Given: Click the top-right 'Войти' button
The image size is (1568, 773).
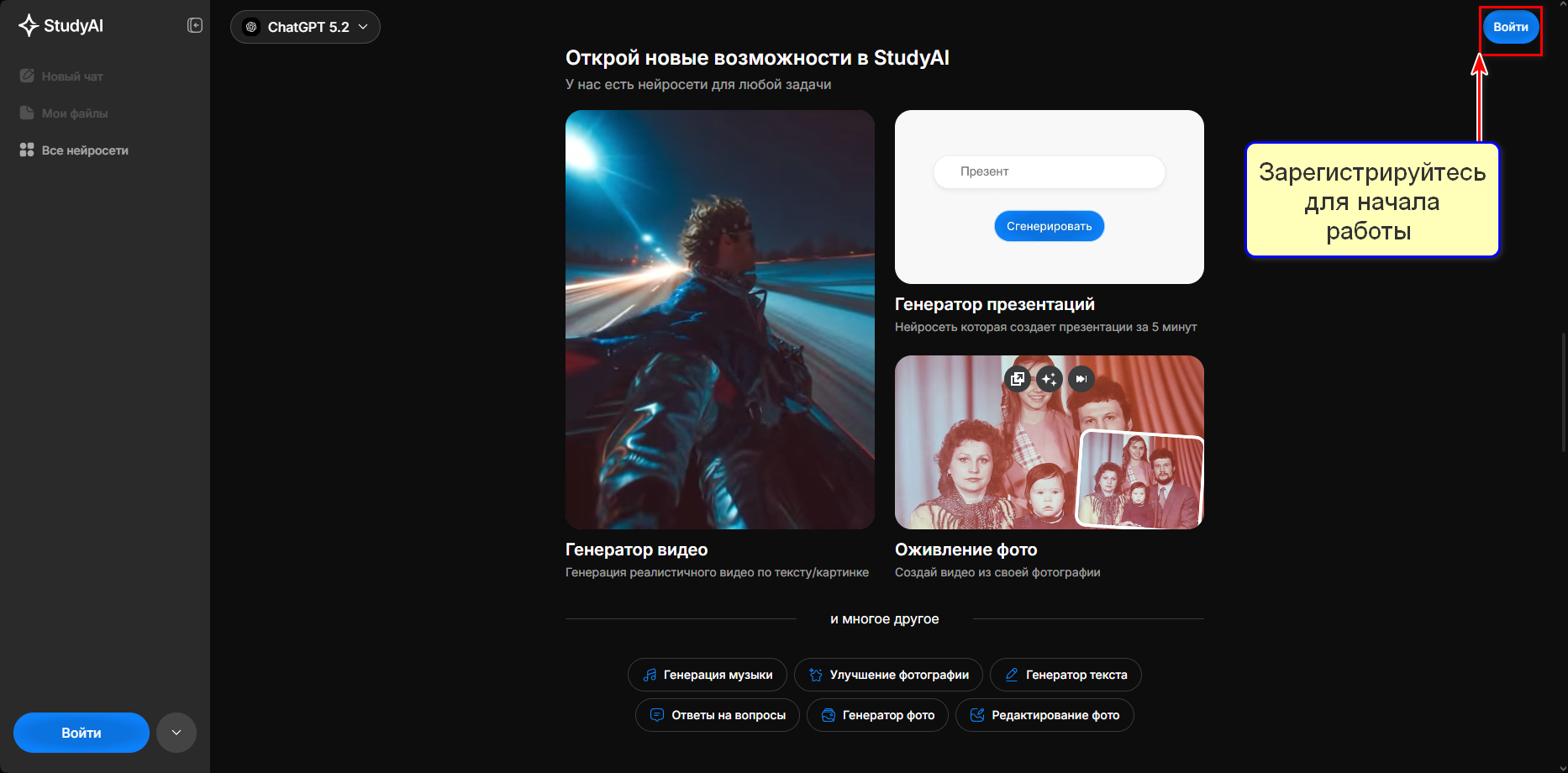Looking at the screenshot, I should point(1510,27).
